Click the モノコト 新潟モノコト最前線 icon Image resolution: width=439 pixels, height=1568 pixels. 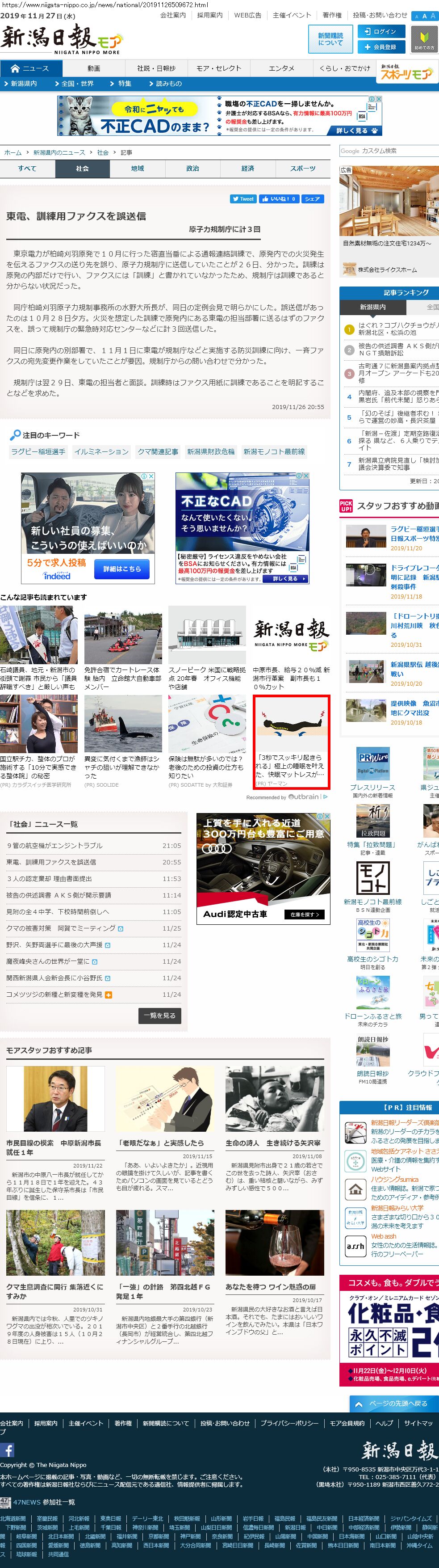pos(373,877)
